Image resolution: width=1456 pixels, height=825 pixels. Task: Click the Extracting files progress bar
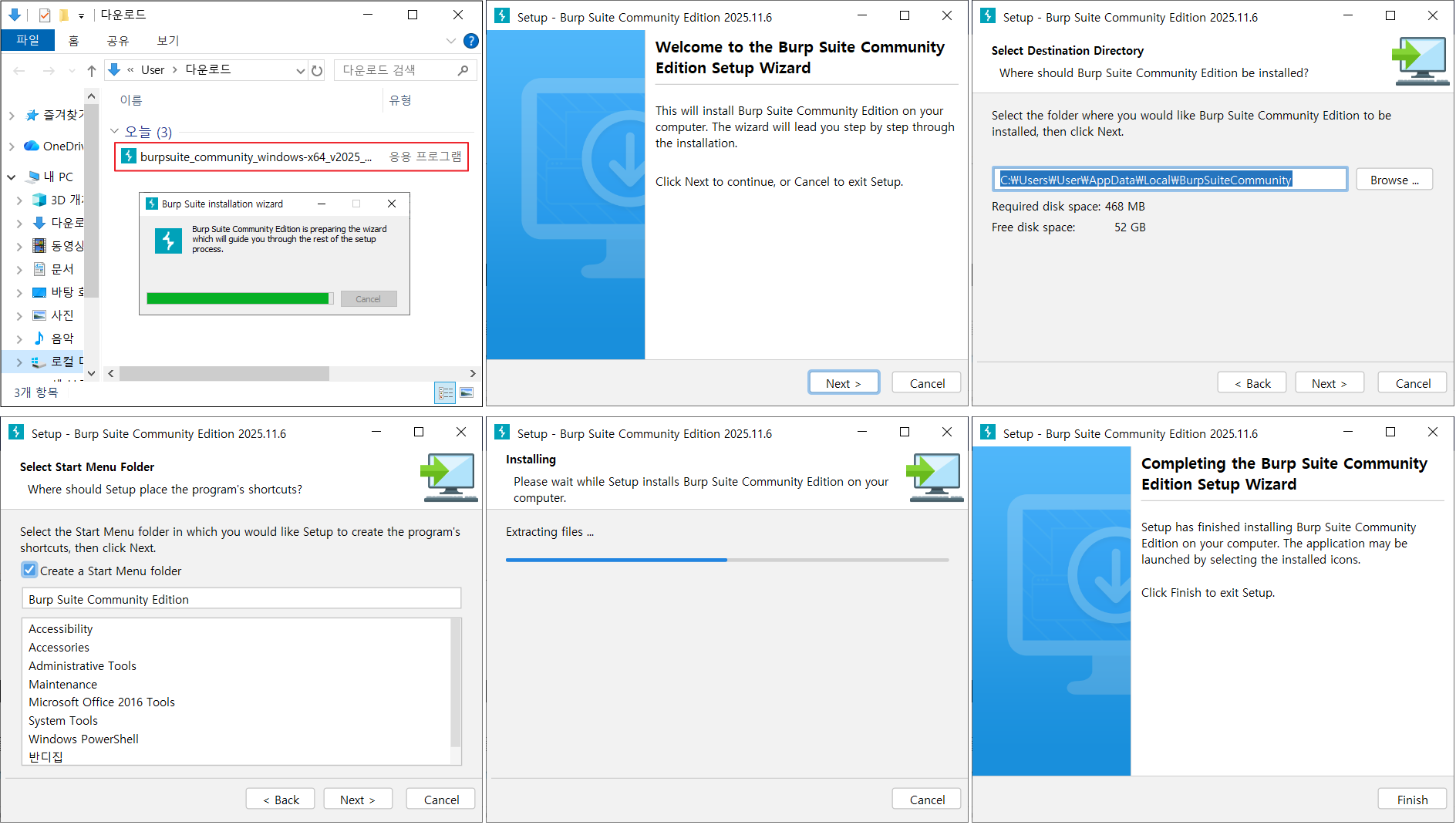pyautogui.click(x=727, y=560)
